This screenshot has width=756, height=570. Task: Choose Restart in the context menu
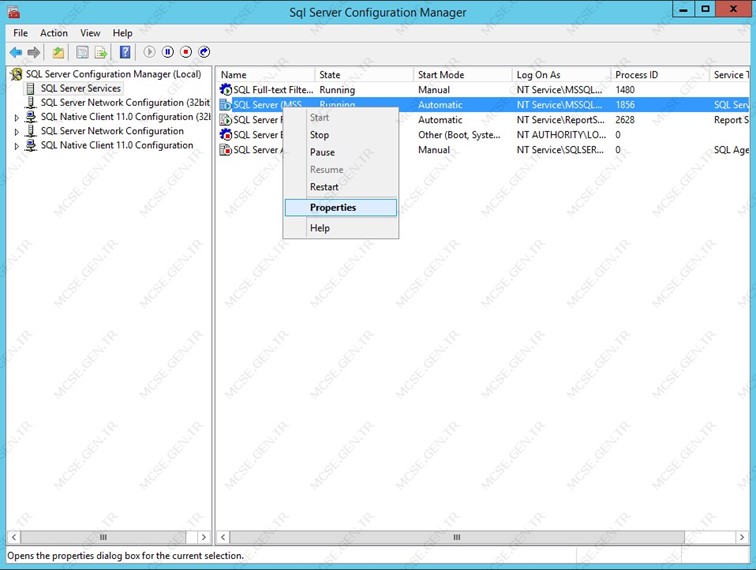pos(340,187)
